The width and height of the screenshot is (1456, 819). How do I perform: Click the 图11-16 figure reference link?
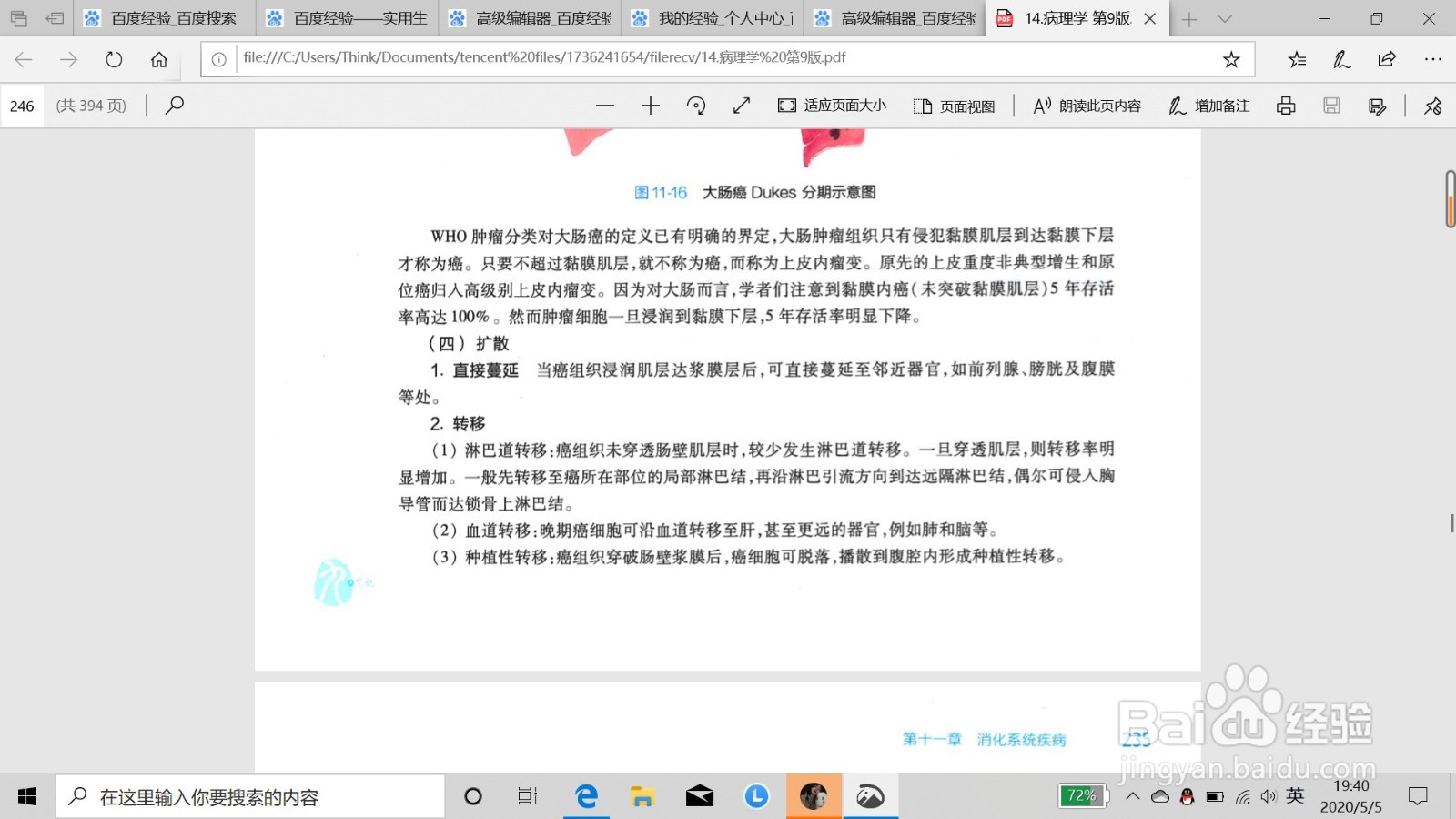[x=660, y=192]
